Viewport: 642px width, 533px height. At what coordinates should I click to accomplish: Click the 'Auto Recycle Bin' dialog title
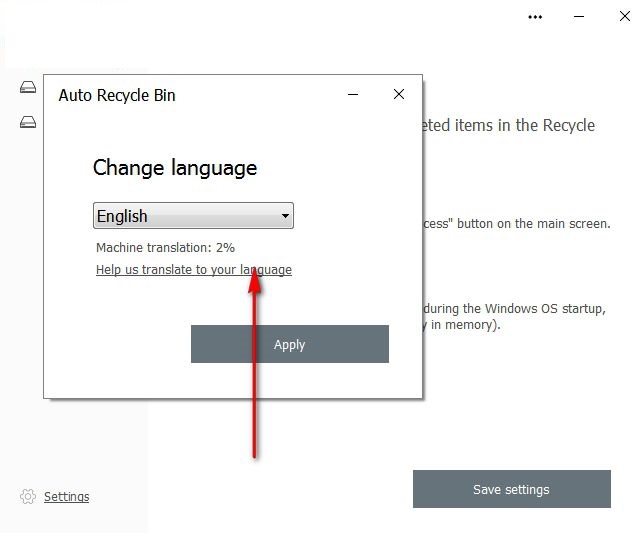pyautogui.click(x=117, y=95)
